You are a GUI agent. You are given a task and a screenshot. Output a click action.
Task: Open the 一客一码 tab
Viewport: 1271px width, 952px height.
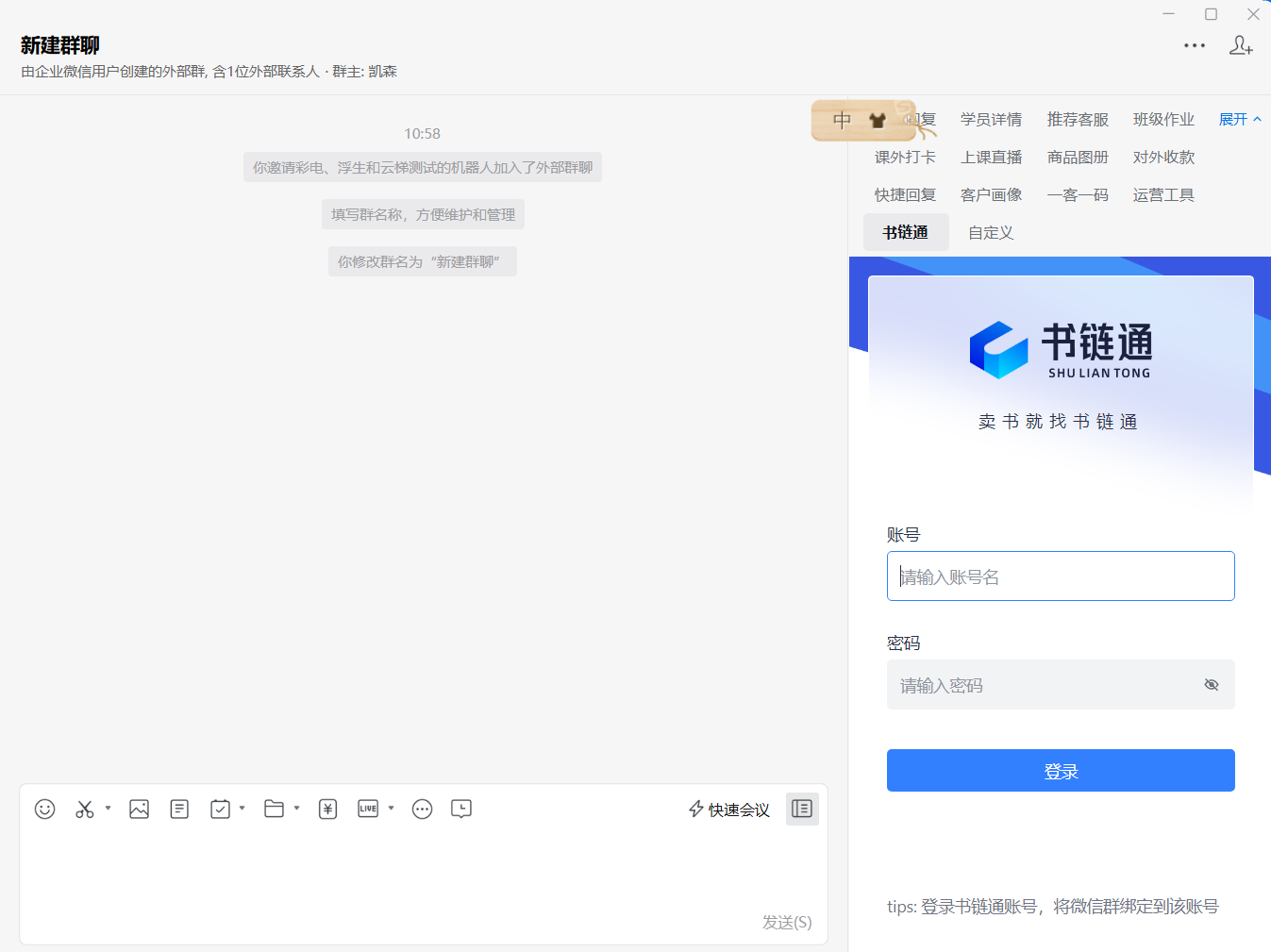coord(1078,194)
